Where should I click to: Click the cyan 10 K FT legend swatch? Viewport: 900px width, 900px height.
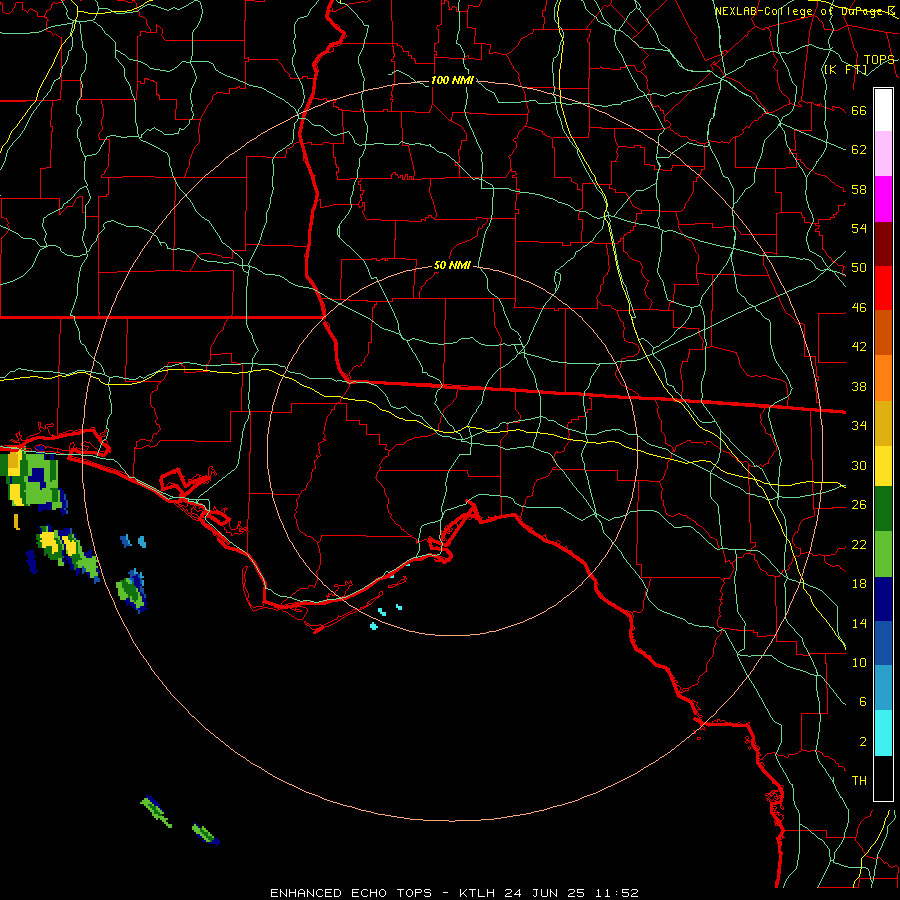click(883, 733)
